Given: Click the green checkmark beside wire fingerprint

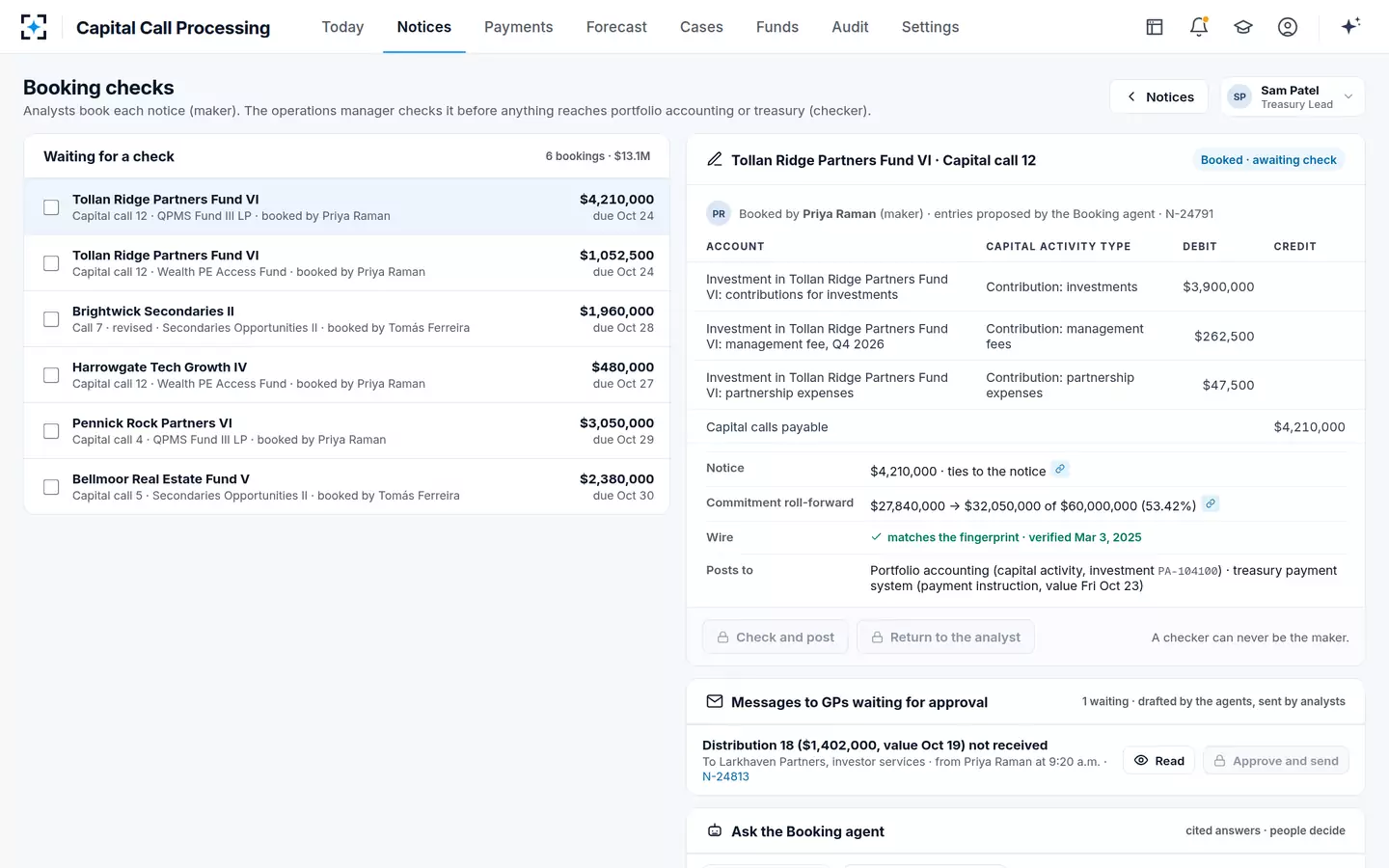Looking at the screenshot, I should [876, 537].
